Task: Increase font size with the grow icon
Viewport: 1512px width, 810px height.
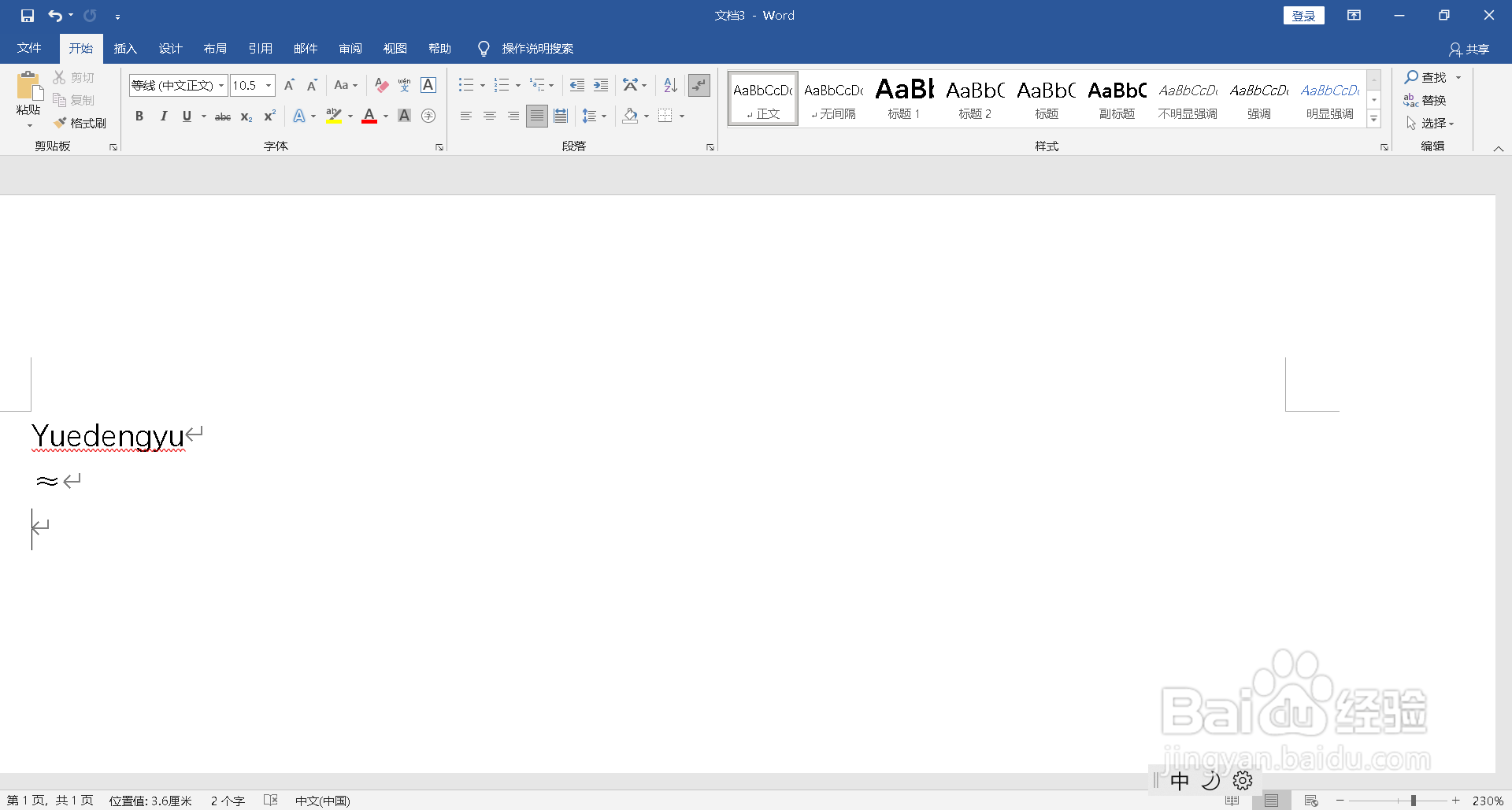Action: (289, 85)
